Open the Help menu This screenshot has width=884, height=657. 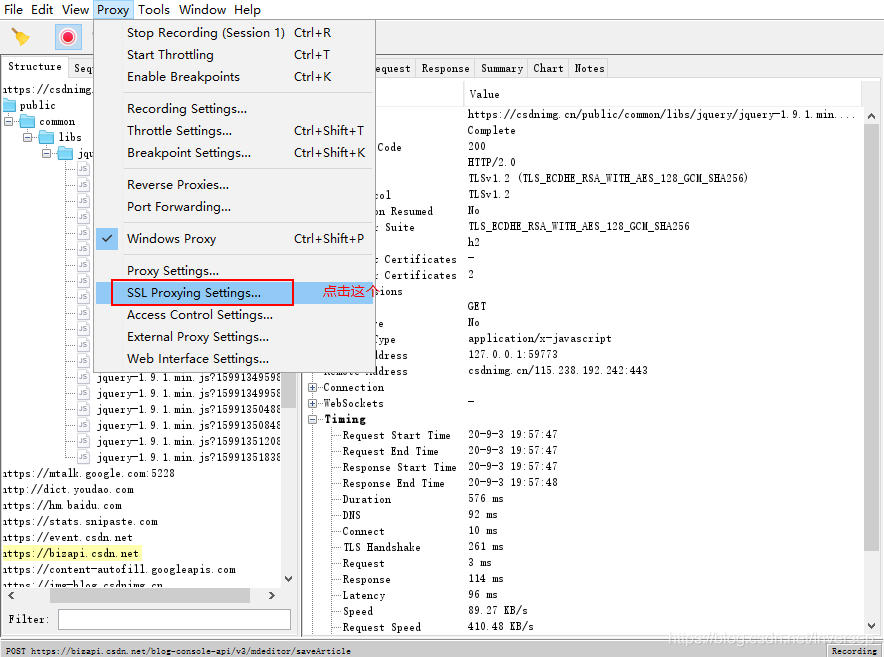coord(247,10)
